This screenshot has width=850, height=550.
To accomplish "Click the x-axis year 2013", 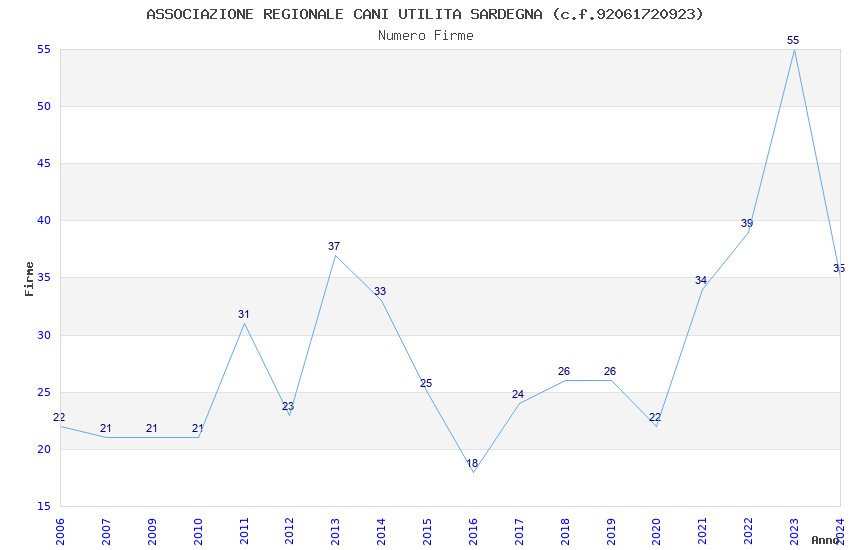I will (335, 531).
